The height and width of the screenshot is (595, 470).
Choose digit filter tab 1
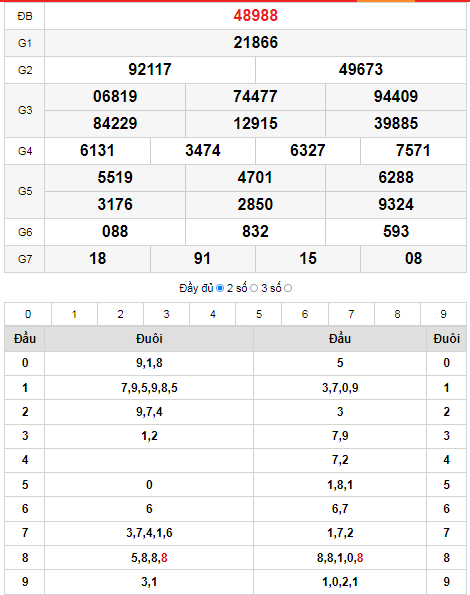pos(74,314)
